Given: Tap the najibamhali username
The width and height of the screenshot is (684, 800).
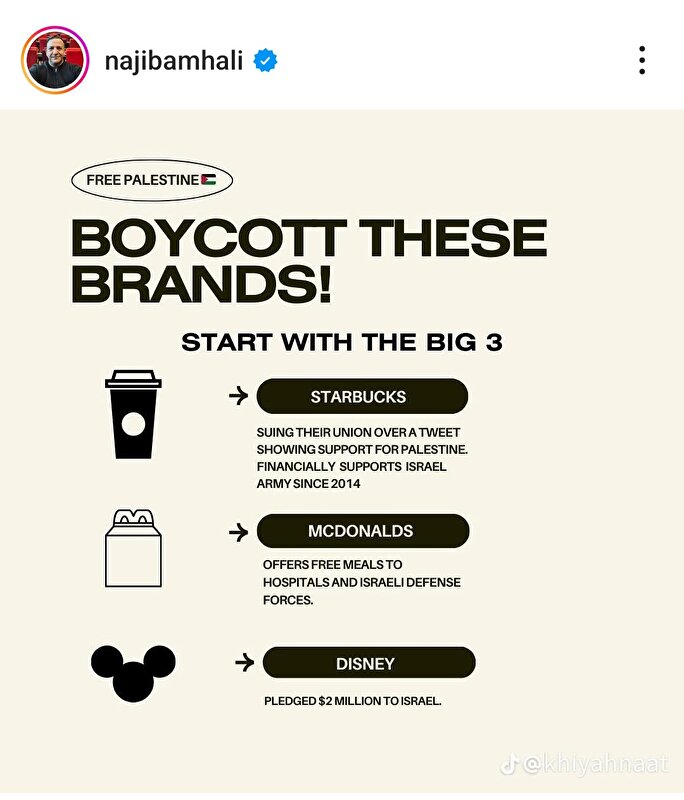Looking at the screenshot, I should pyautogui.click(x=173, y=61).
